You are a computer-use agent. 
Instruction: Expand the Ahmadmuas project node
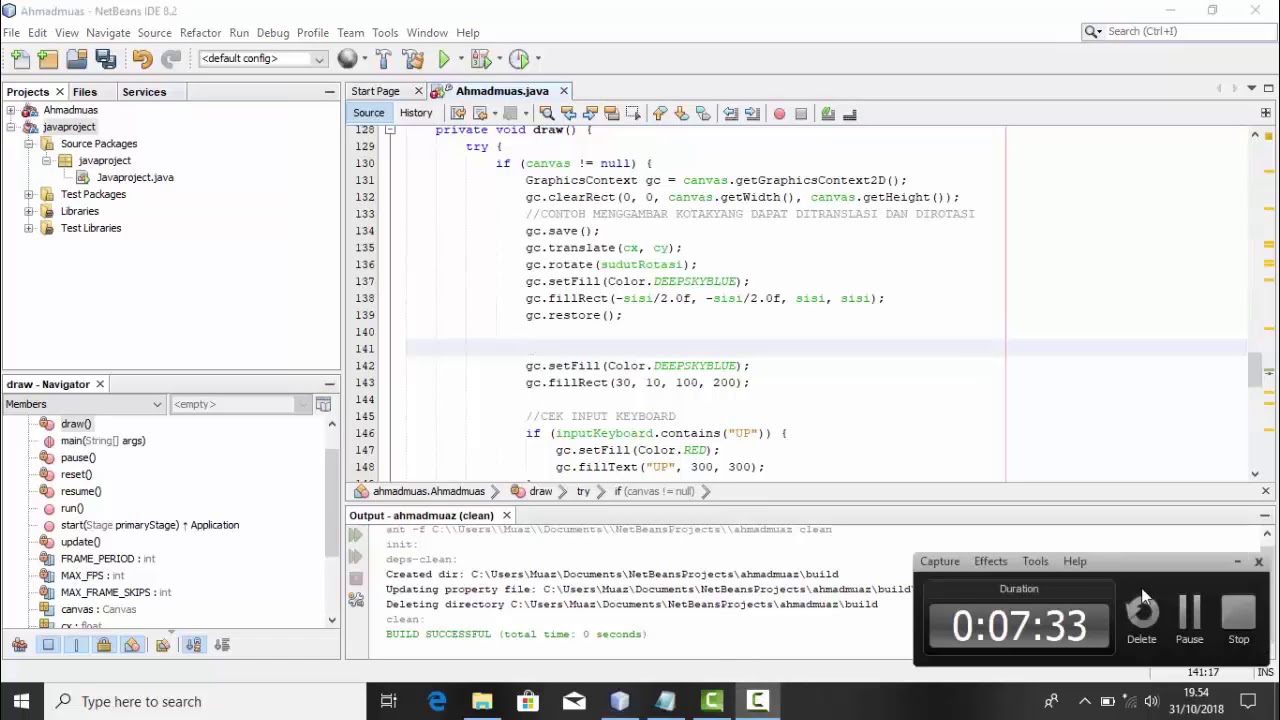point(11,110)
